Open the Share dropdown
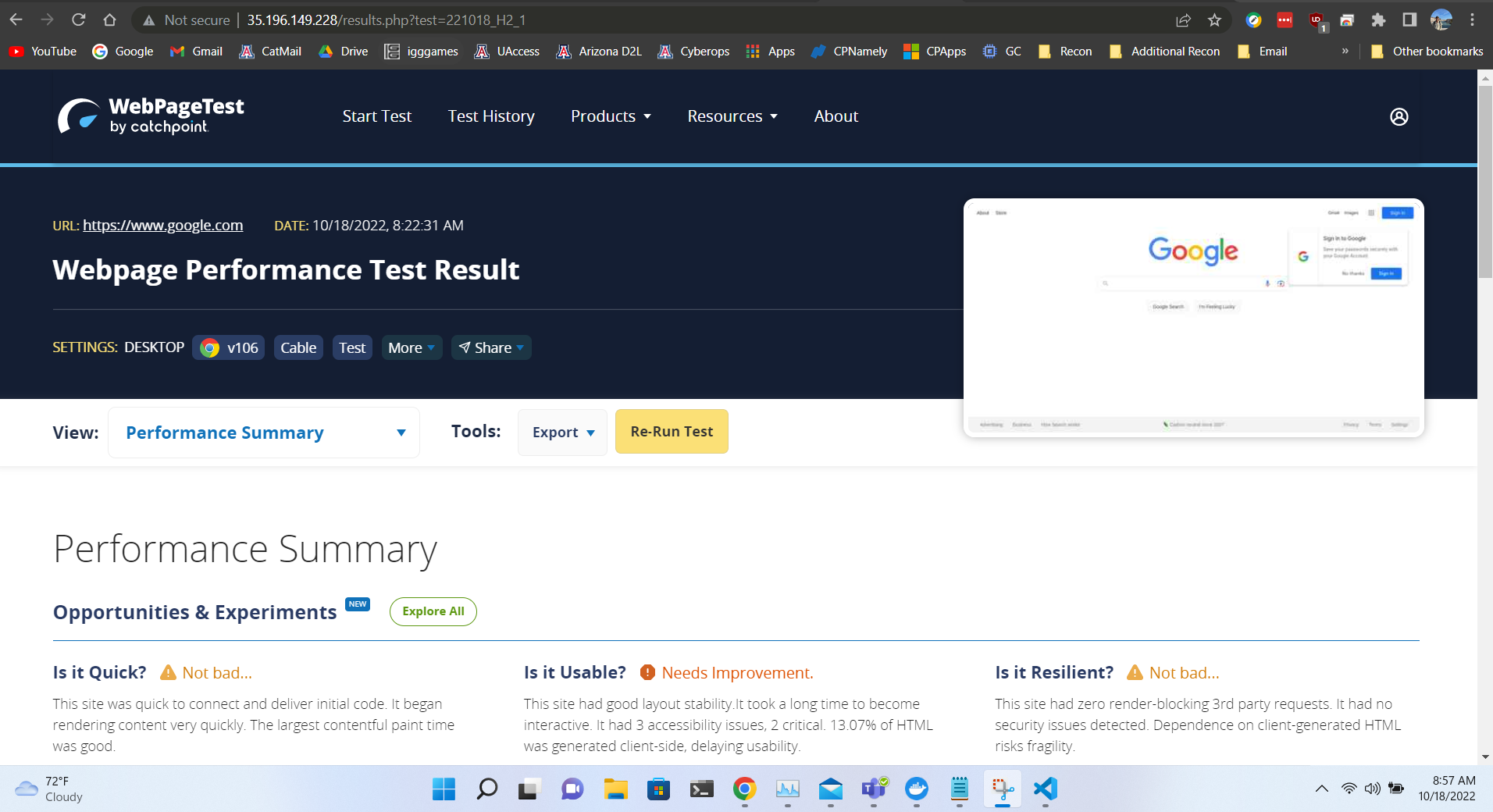The image size is (1493, 812). 491,347
